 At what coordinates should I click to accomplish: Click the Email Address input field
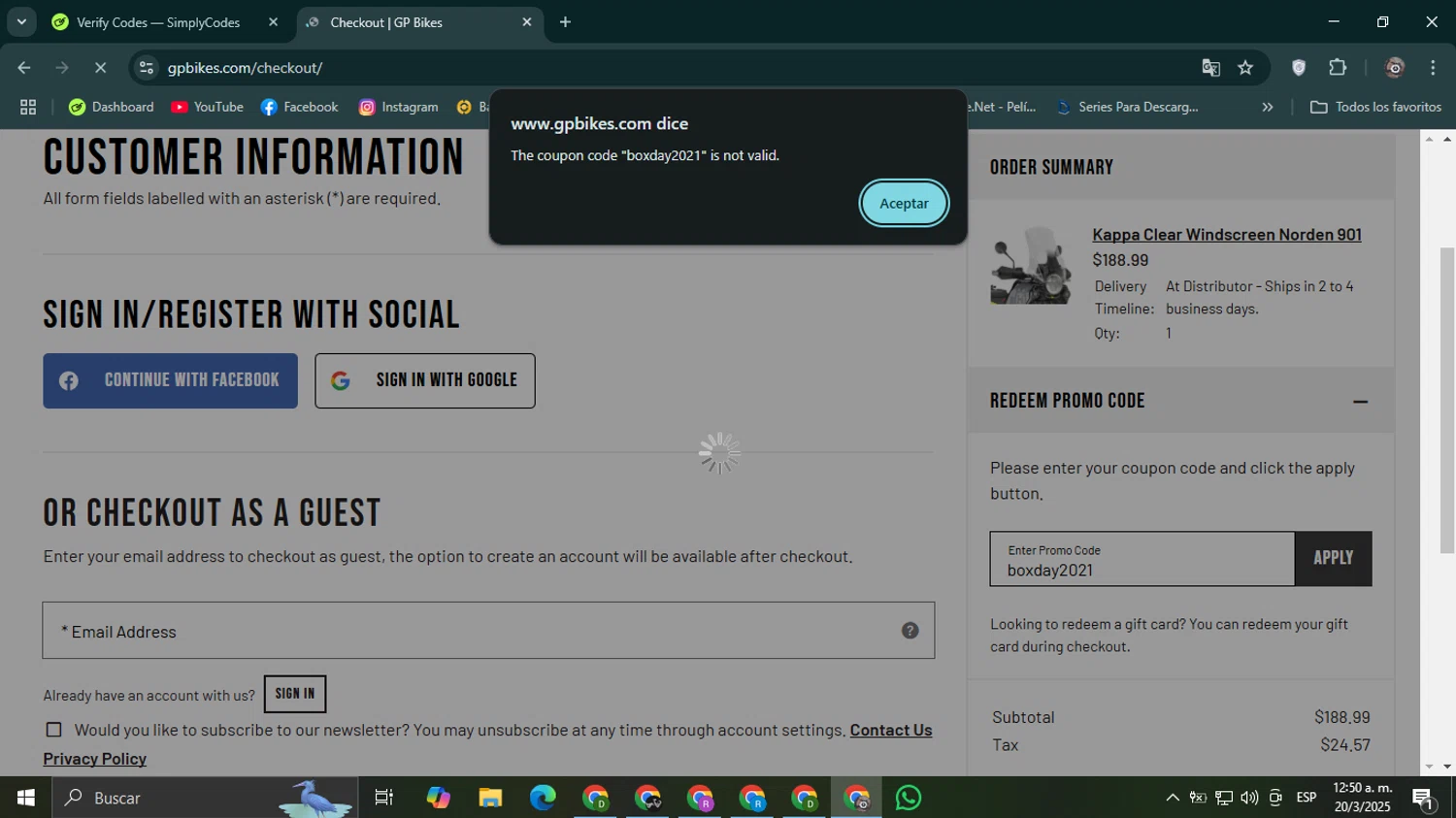coord(488,631)
